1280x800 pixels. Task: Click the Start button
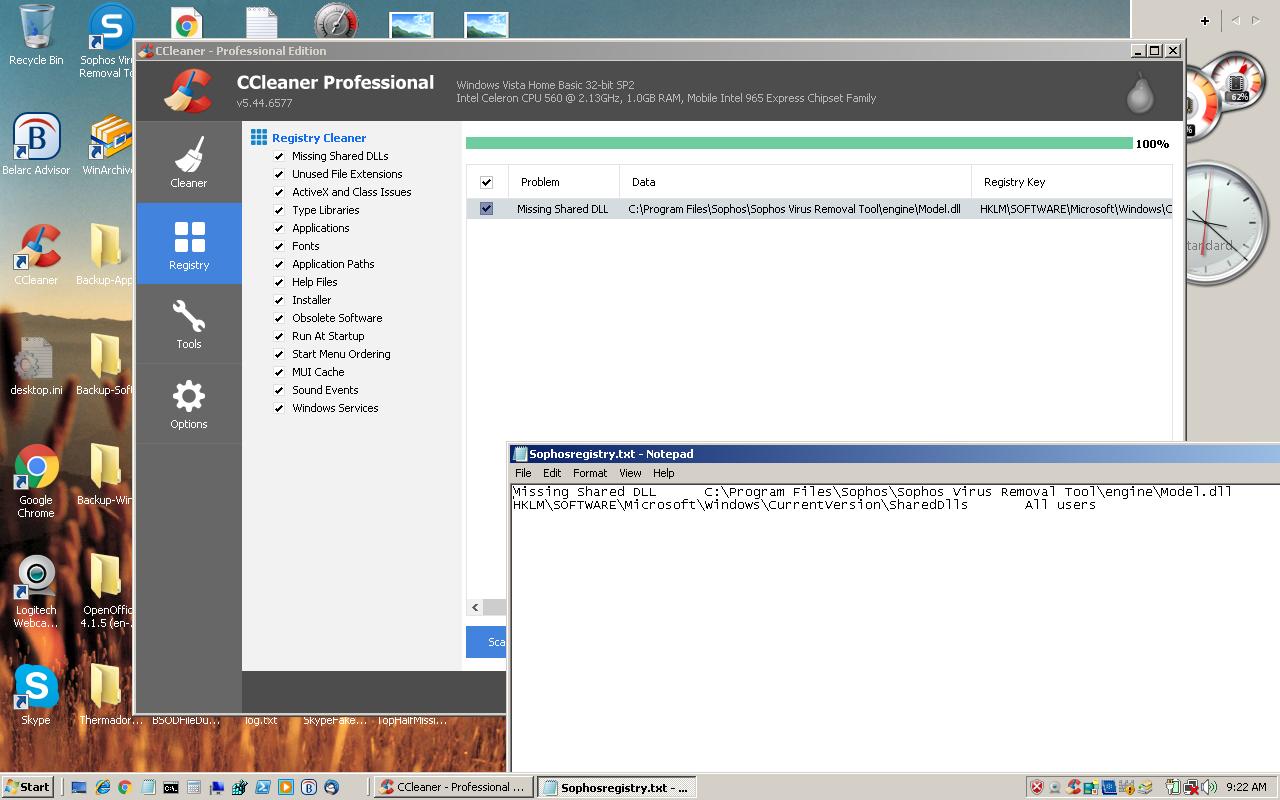[x=28, y=787]
